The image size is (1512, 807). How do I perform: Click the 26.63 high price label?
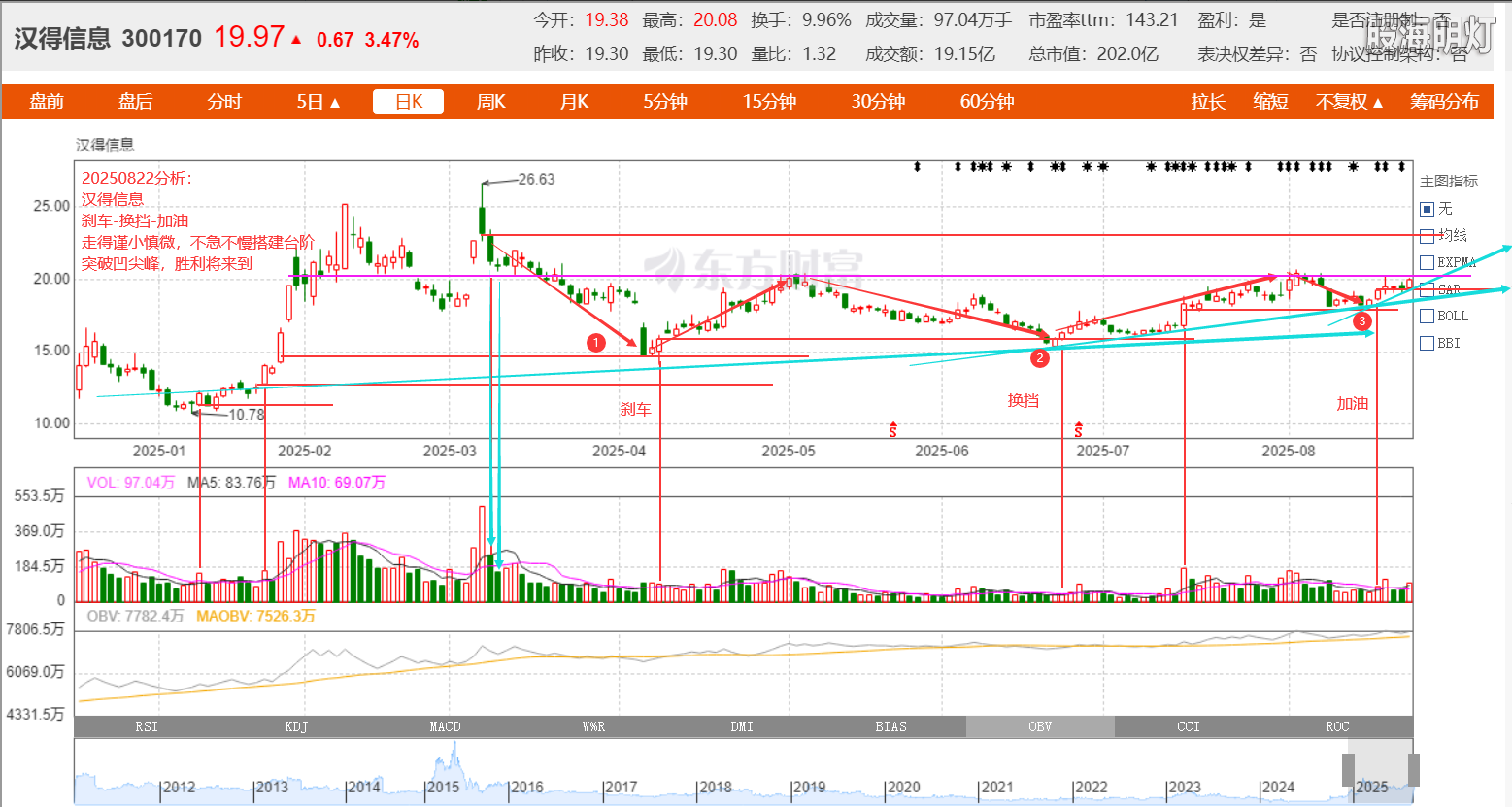tap(536, 179)
